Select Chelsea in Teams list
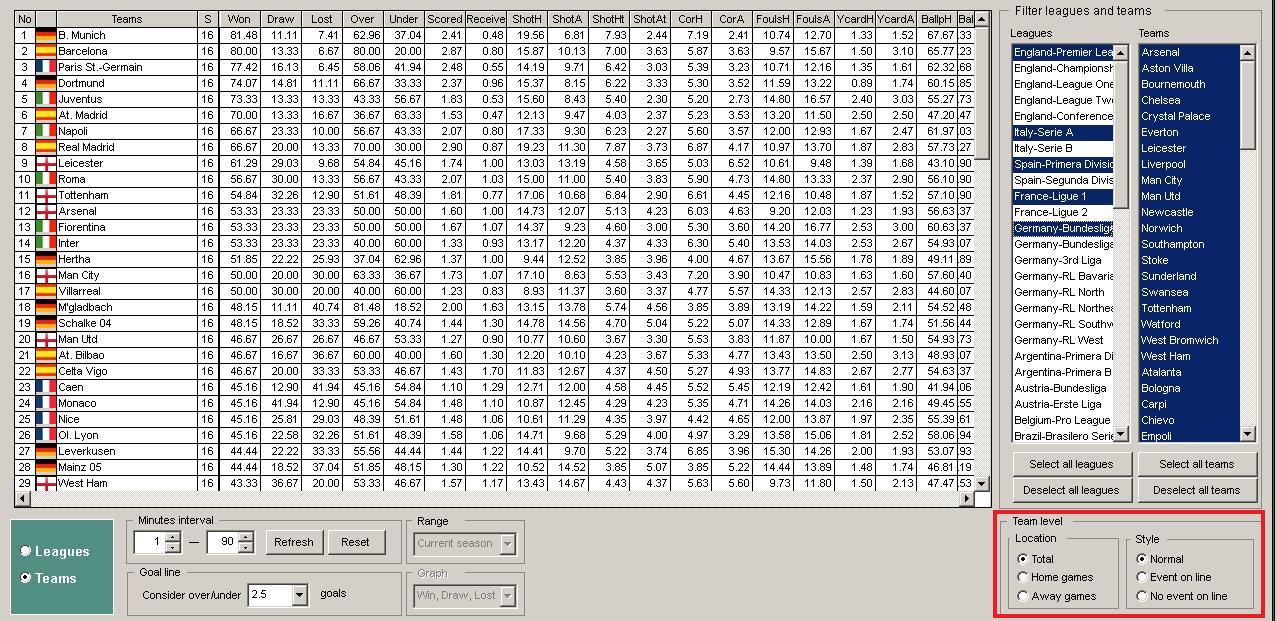The image size is (1277, 621). click(x=1189, y=100)
